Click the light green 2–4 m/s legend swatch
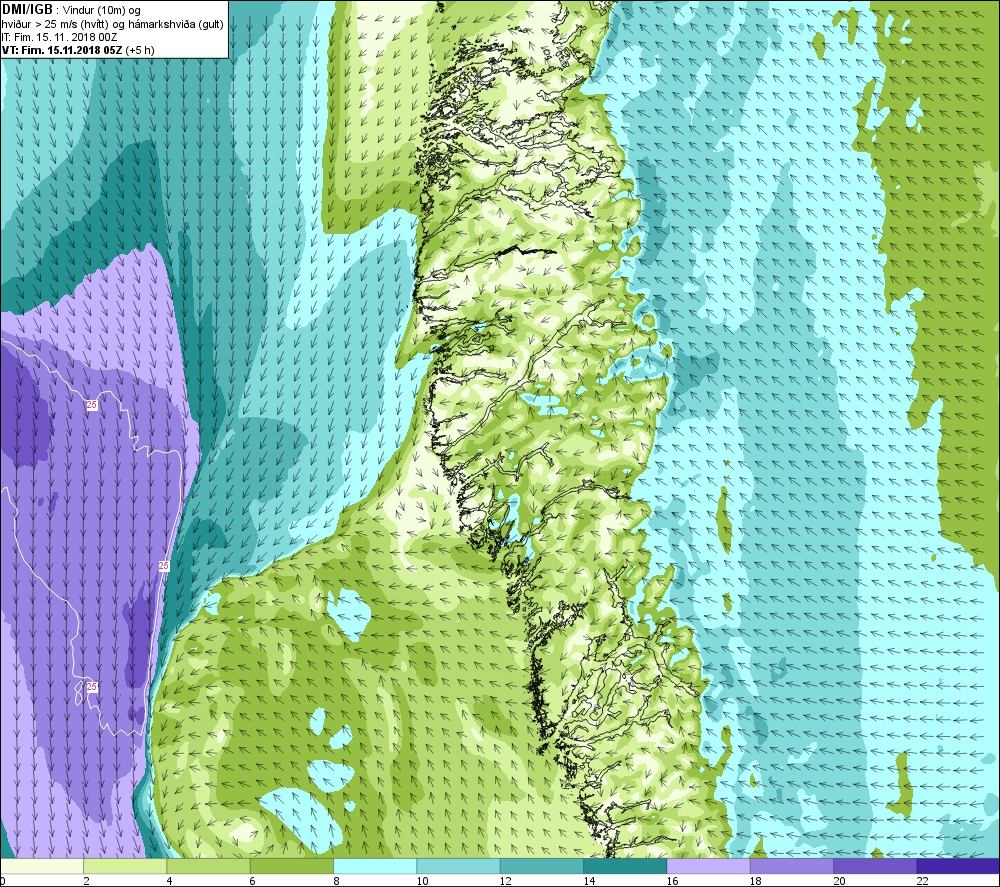This screenshot has height=887, width=1000. pos(125,866)
